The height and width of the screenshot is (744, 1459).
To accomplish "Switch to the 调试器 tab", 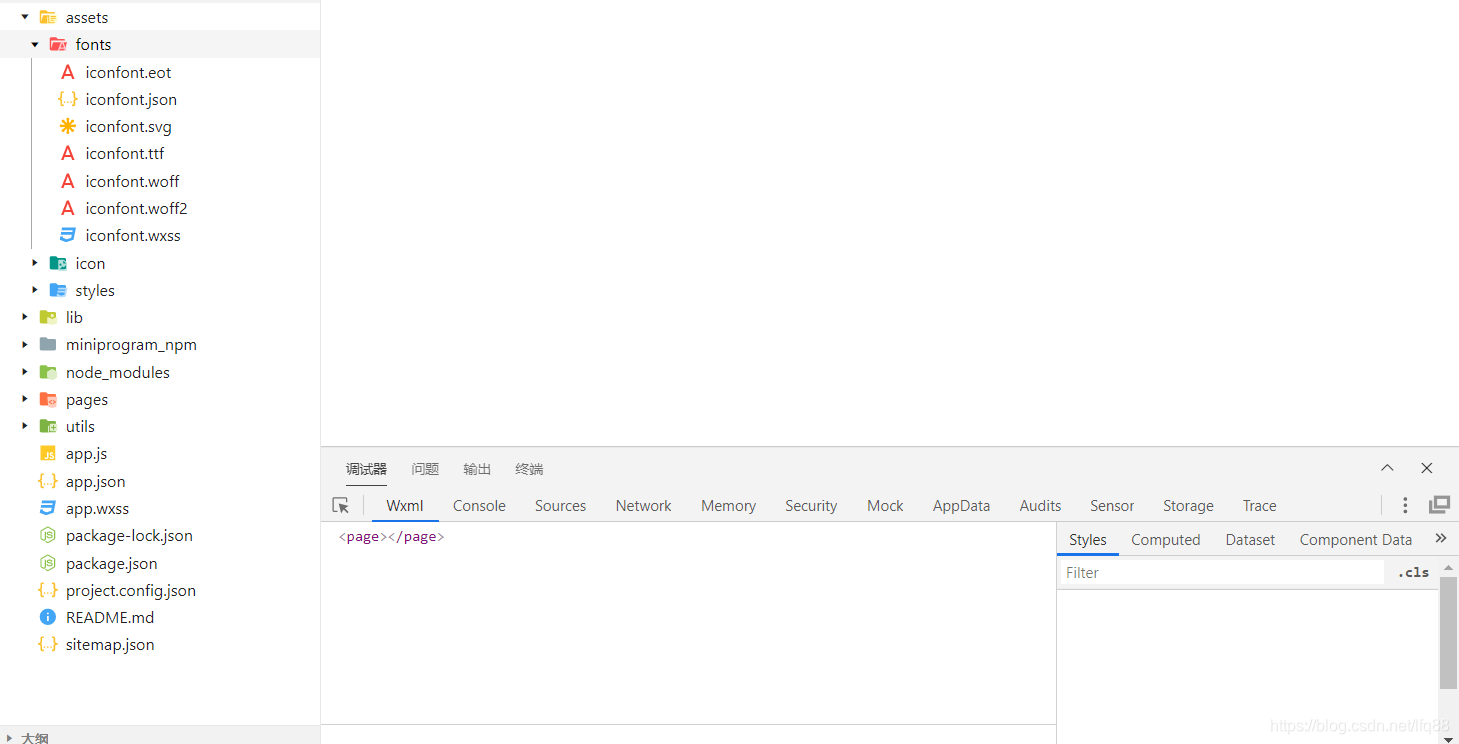I will point(366,469).
